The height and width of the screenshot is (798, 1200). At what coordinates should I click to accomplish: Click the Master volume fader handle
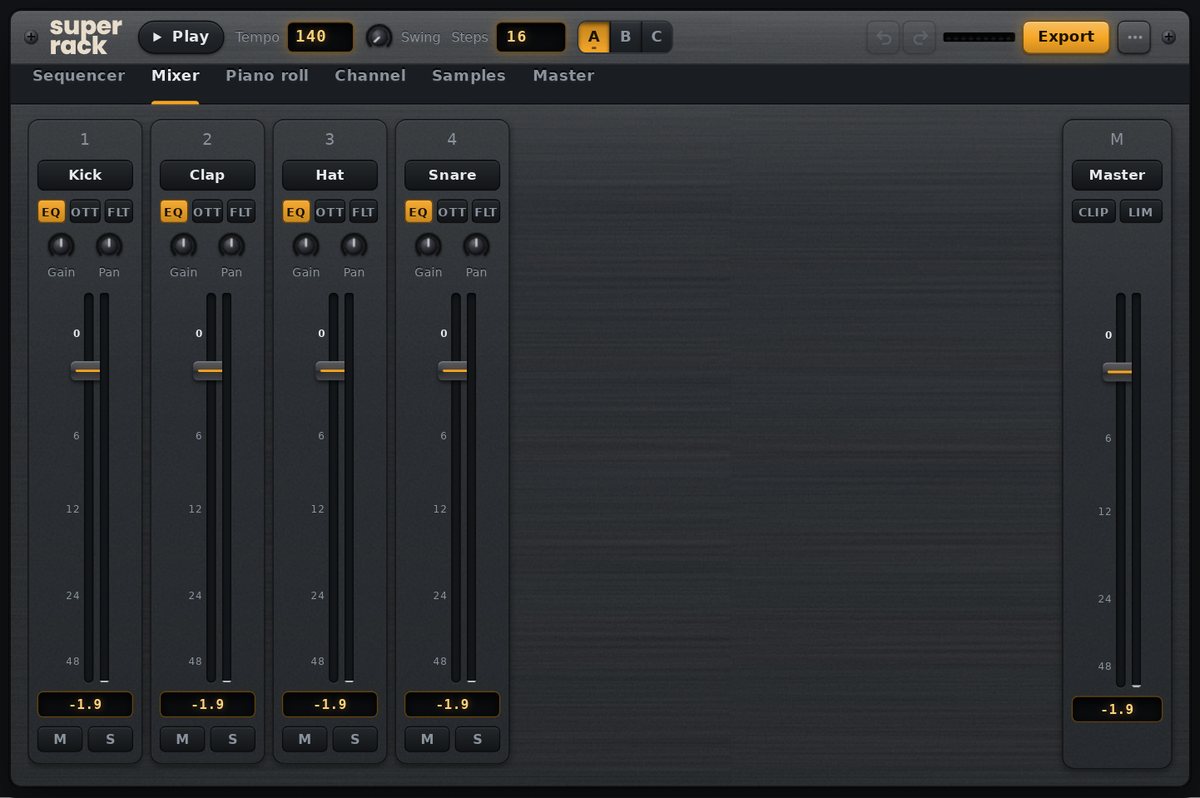[x=1119, y=372]
